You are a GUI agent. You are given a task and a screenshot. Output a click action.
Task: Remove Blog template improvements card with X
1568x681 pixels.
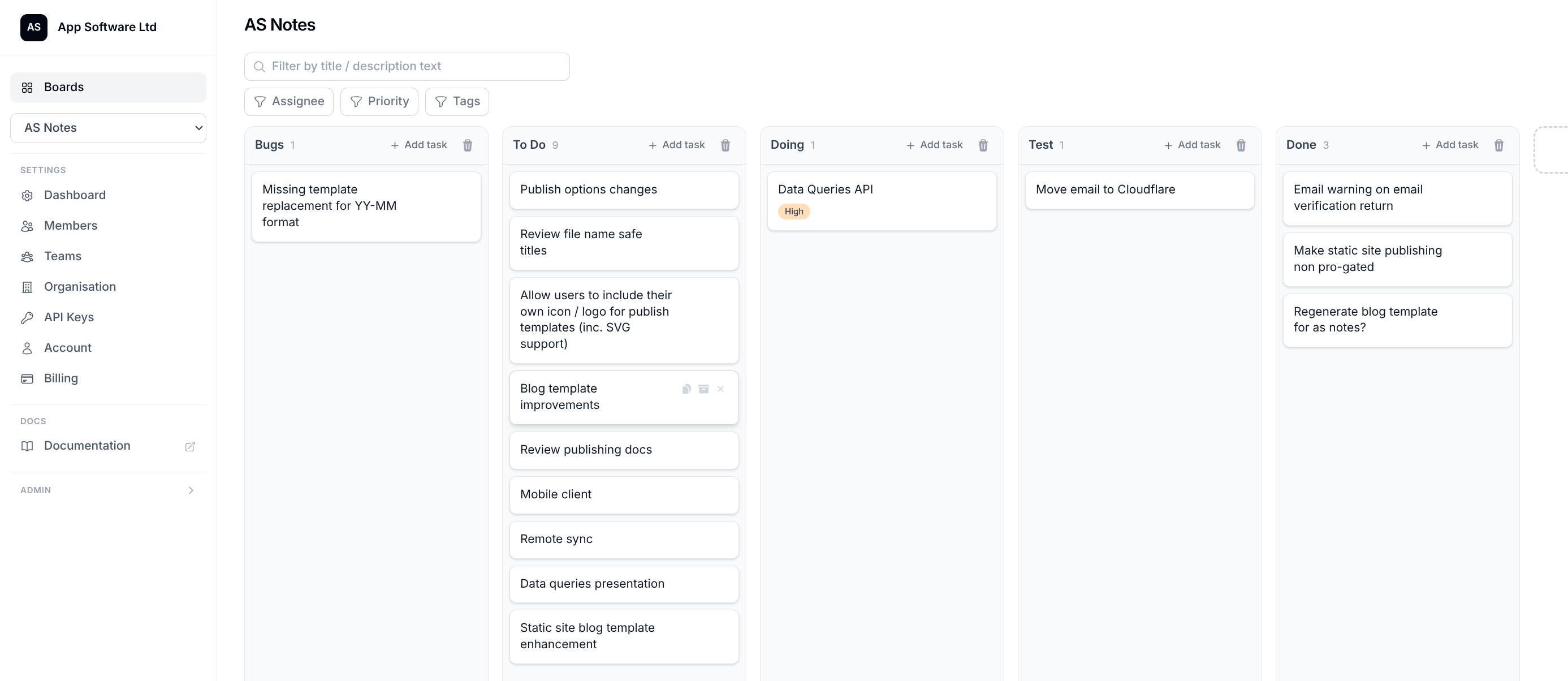720,389
